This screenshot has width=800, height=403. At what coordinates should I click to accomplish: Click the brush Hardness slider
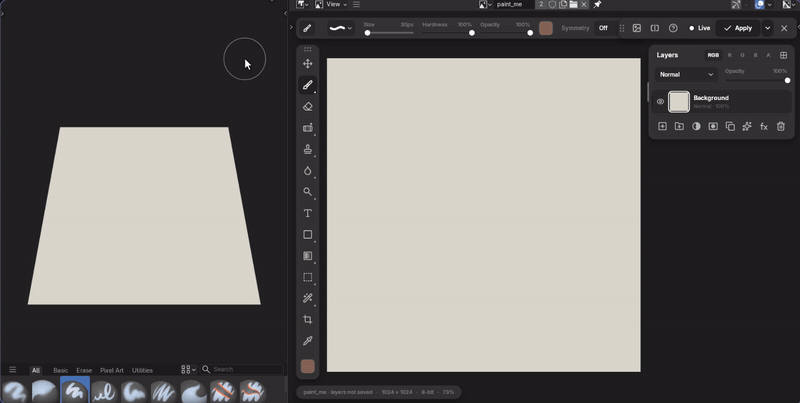pyautogui.click(x=447, y=33)
